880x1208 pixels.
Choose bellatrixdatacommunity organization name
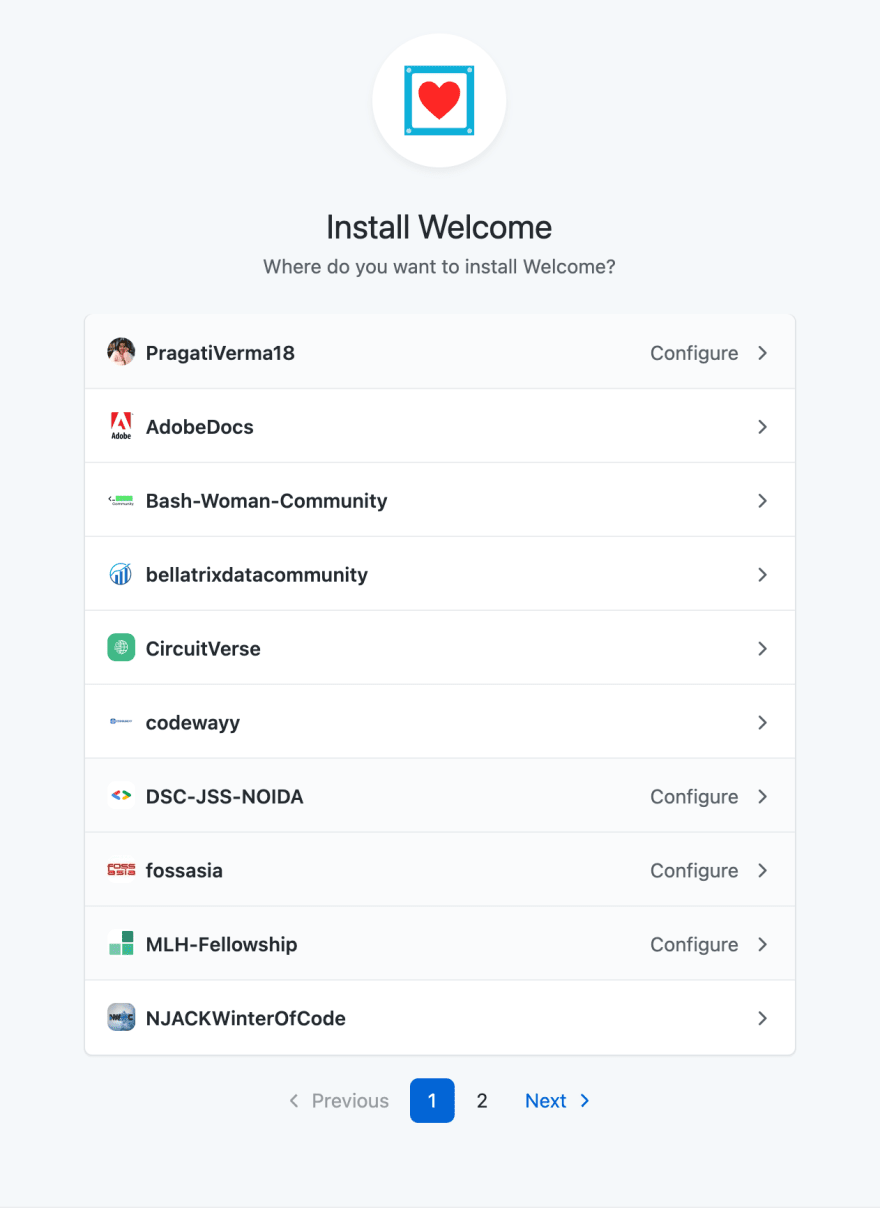(x=257, y=575)
